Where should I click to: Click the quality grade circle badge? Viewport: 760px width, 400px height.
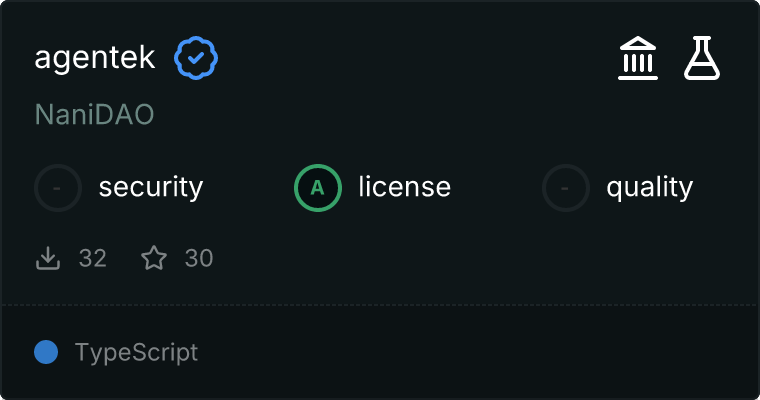coord(566,187)
